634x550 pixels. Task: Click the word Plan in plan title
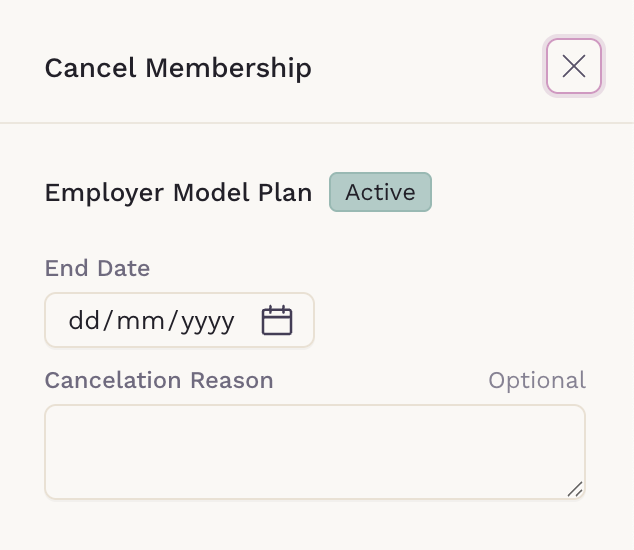click(285, 192)
